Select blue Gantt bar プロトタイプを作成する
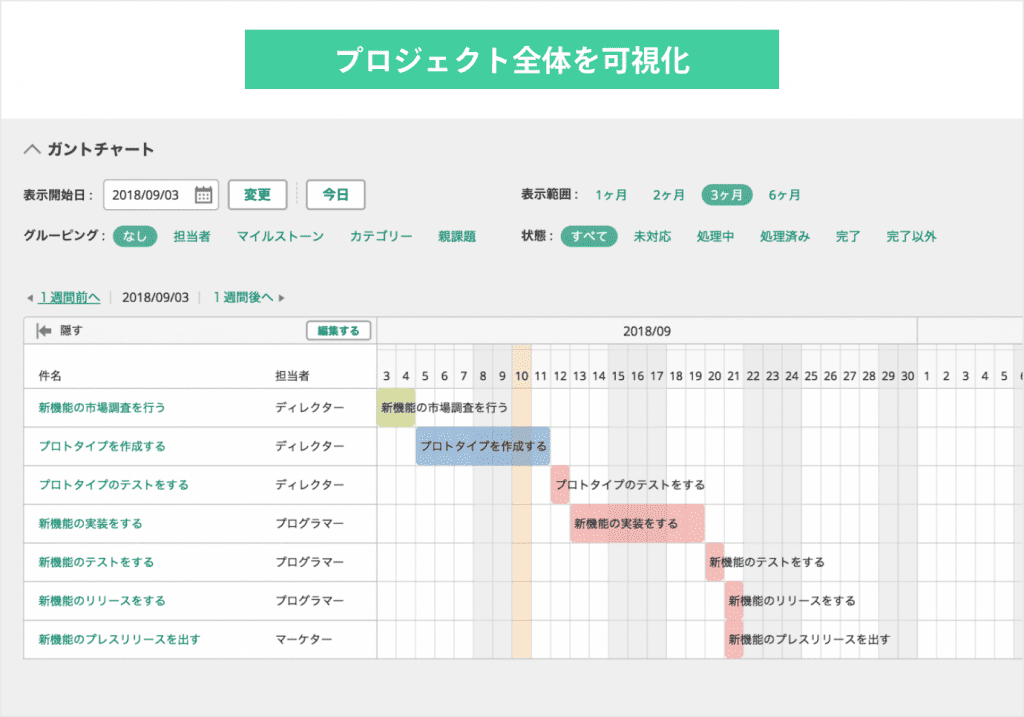The height and width of the screenshot is (717, 1024). [x=483, y=446]
